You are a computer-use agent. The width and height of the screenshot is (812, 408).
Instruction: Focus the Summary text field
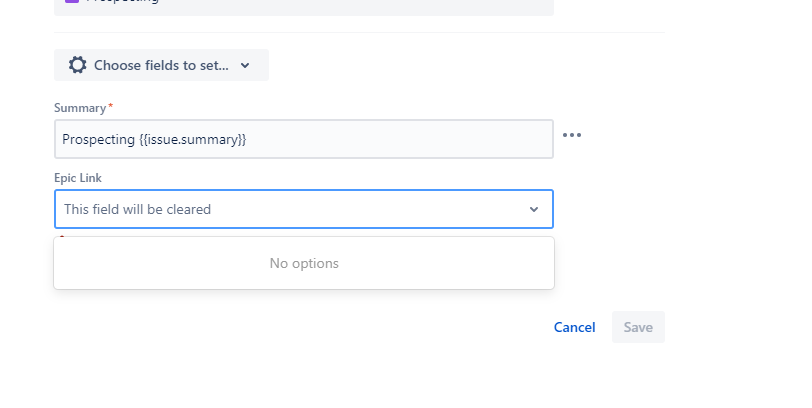(304, 139)
